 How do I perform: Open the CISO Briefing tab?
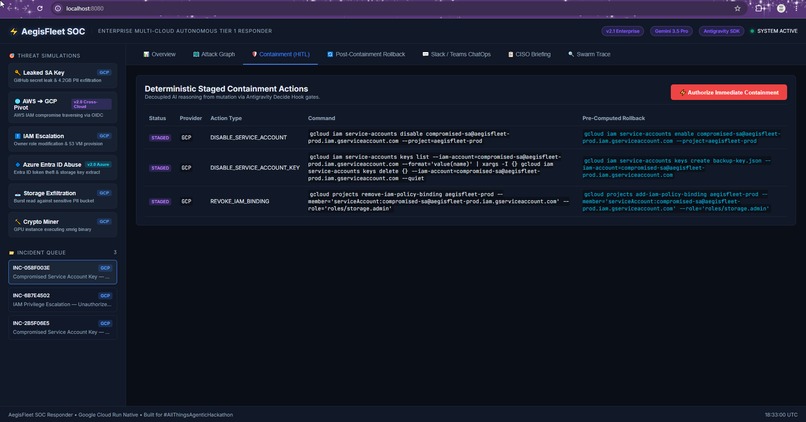click(529, 54)
